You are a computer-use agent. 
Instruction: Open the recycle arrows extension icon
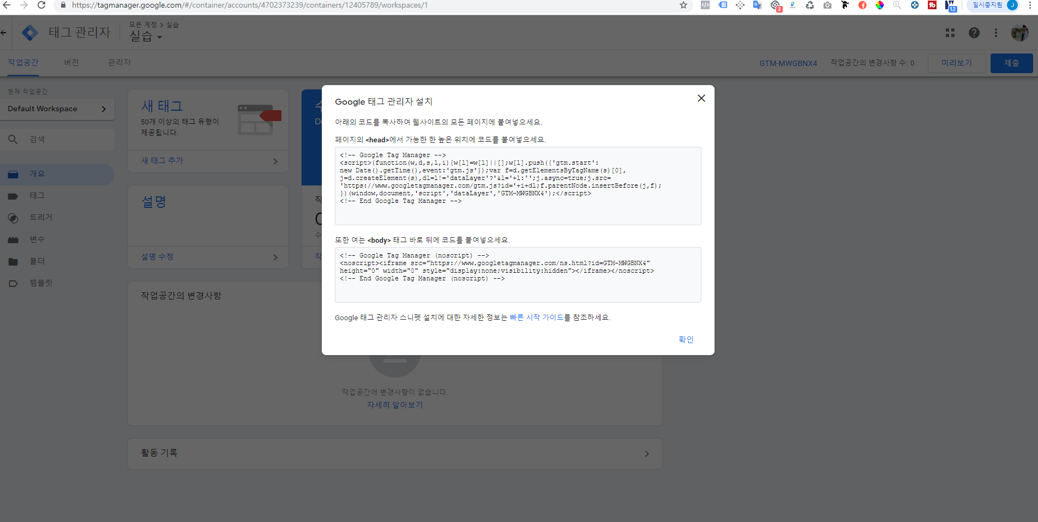810,5
